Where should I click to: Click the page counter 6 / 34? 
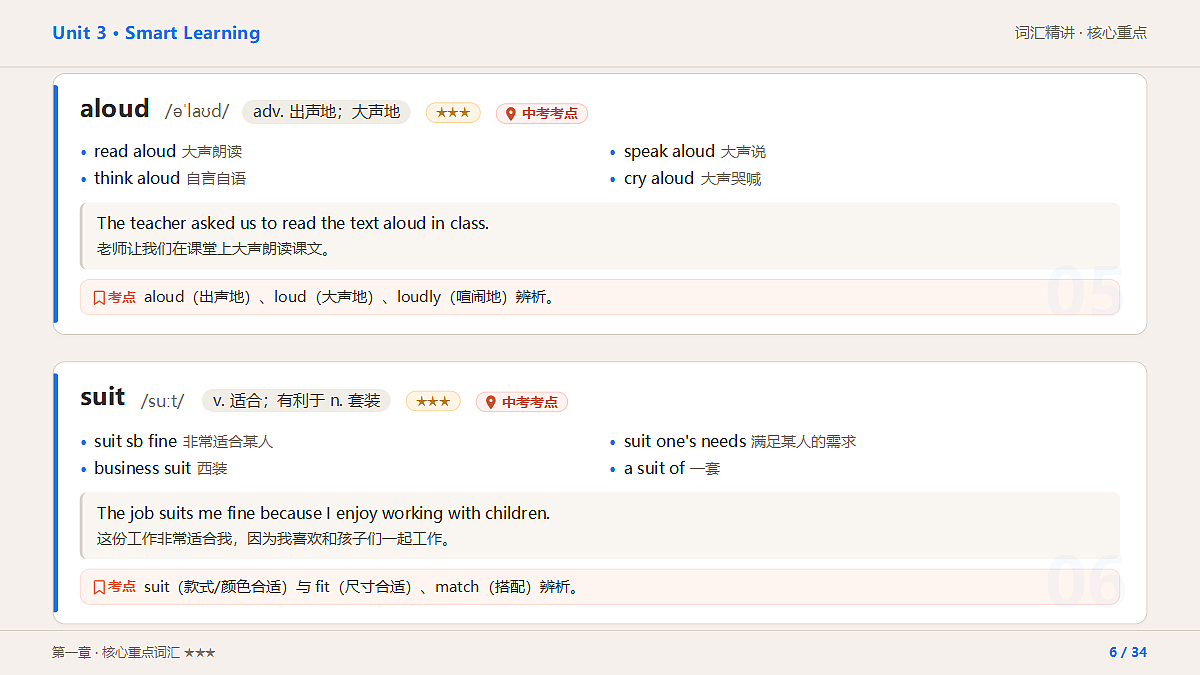tap(1128, 652)
